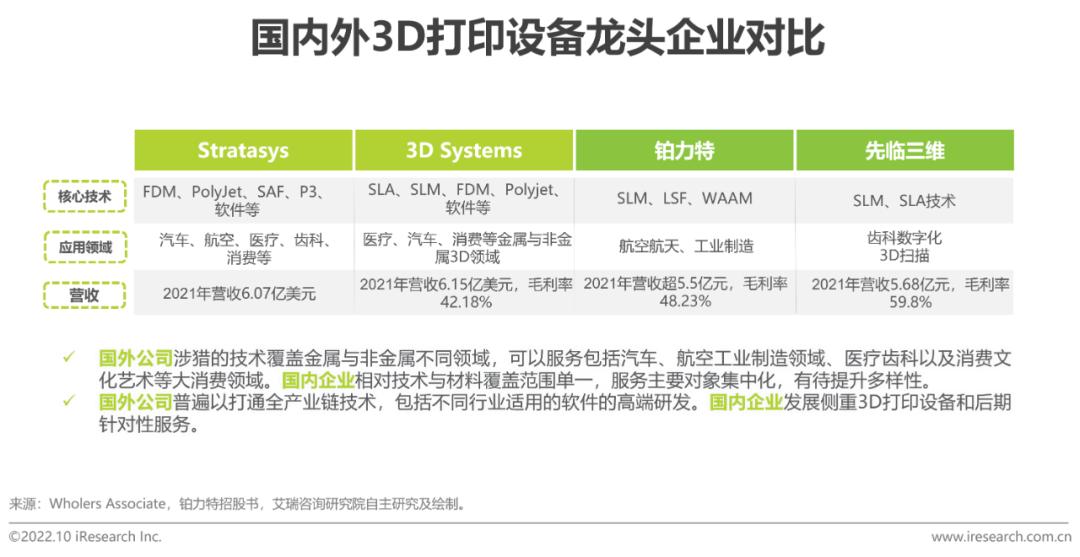Viewport: 1080px width, 557px height.
Task: Click the ©2022.10 iResearch Inc. footer
Action: [85, 536]
